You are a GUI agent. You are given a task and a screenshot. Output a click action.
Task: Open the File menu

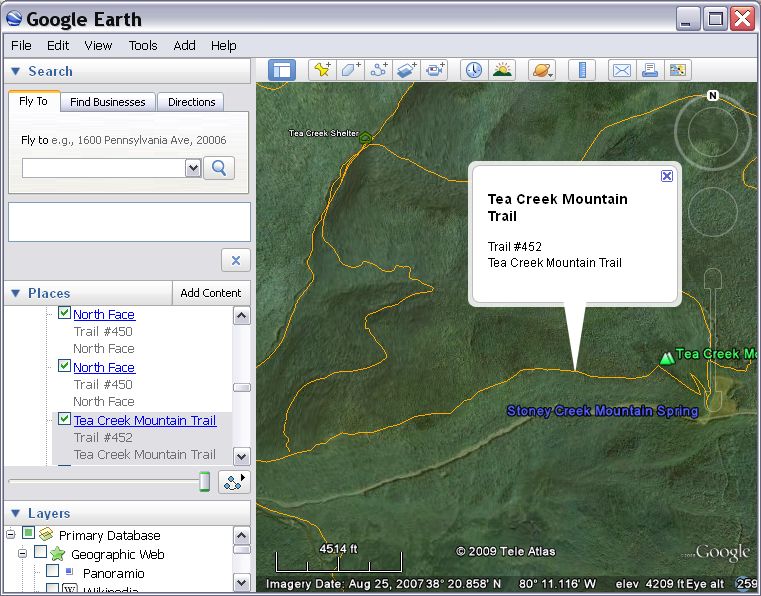pos(21,46)
